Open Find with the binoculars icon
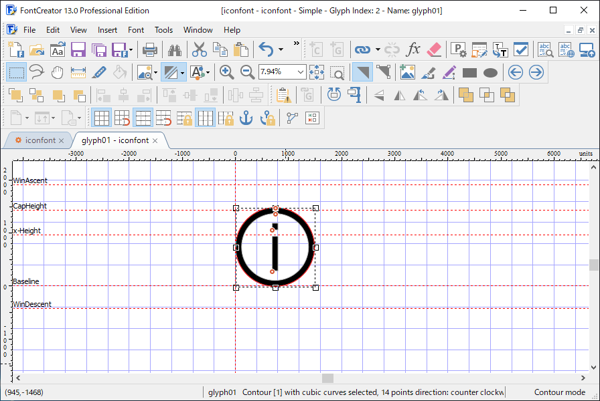The width and height of the screenshot is (600, 401). point(175,50)
